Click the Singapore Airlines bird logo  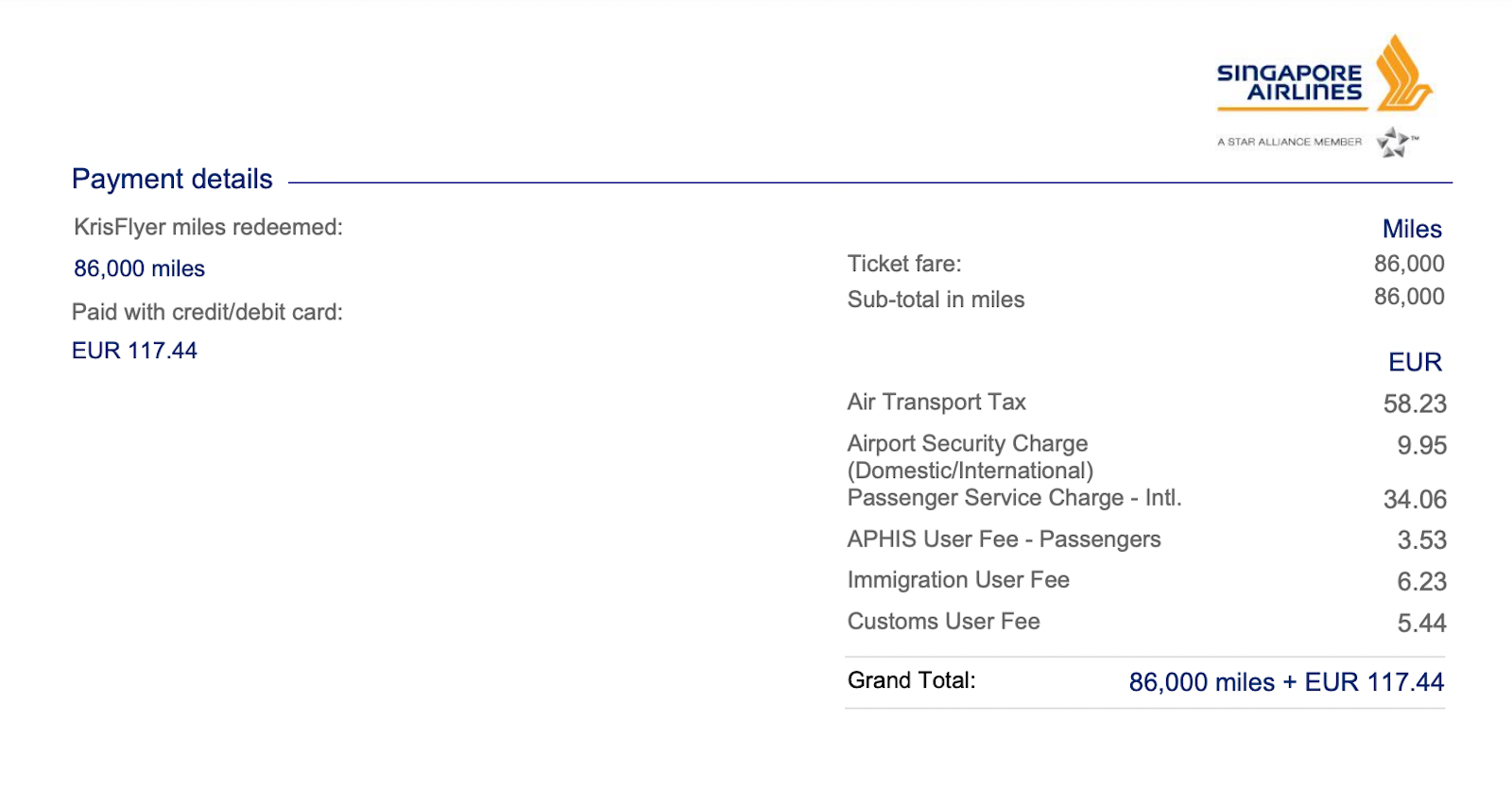[x=1401, y=74]
